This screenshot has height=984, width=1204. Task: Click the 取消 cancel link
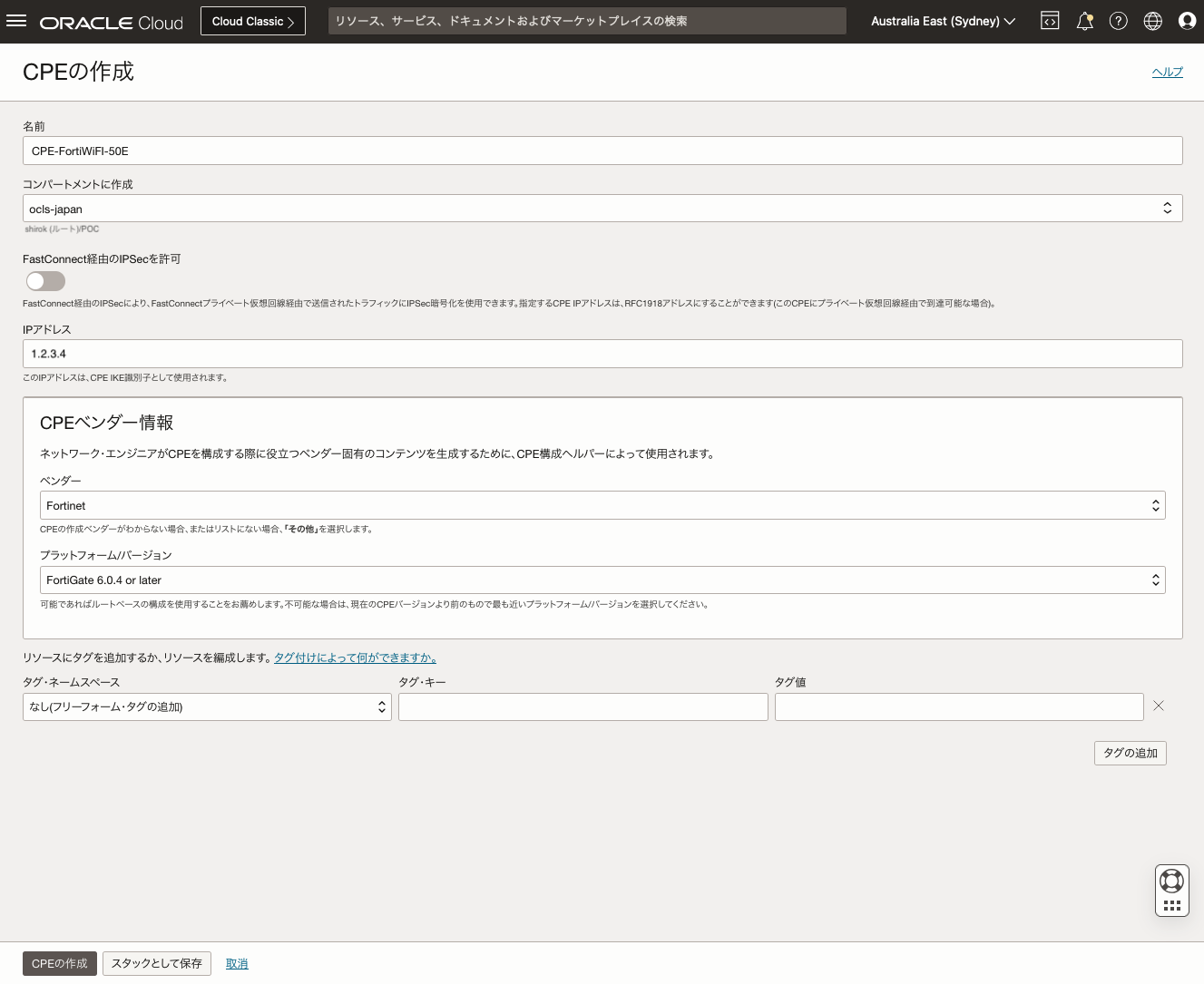(237, 964)
